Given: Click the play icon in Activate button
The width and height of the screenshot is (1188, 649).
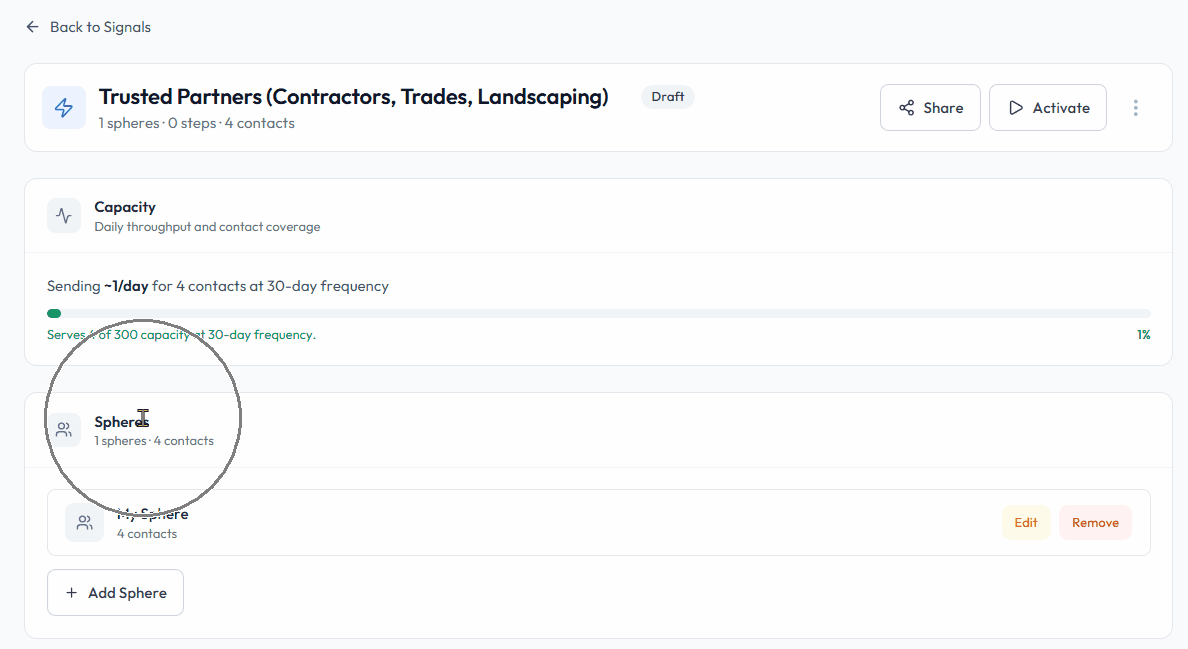Looking at the screenshot, I should pos(1016,108).
